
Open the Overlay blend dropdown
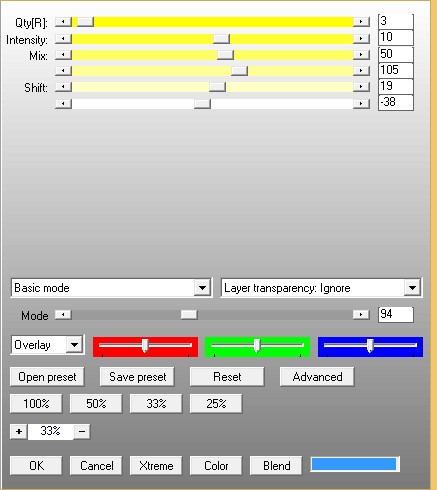point(74,345)
